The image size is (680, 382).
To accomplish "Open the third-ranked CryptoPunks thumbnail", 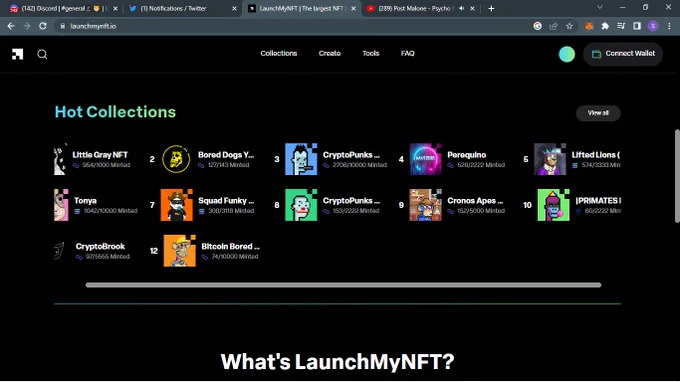I will tap(301, 159).
